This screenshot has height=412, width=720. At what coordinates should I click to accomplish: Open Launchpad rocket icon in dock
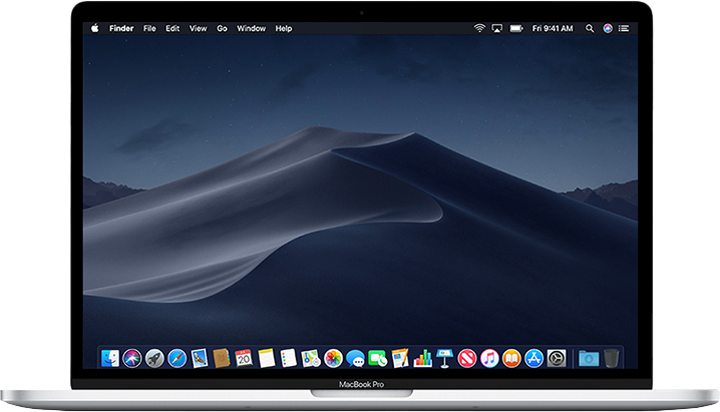[154, 357]
